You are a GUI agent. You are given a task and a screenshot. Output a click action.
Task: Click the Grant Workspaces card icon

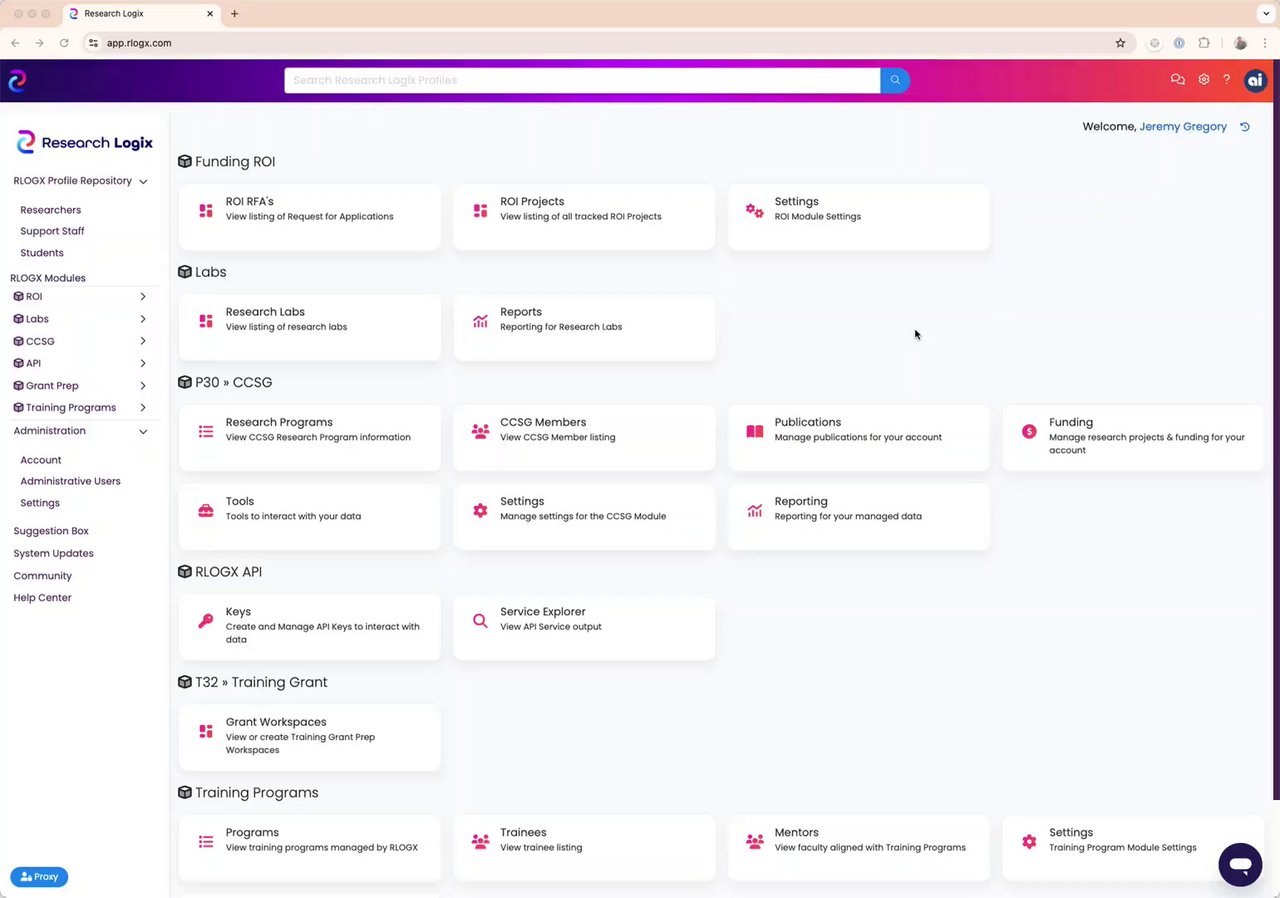[206, 731]
